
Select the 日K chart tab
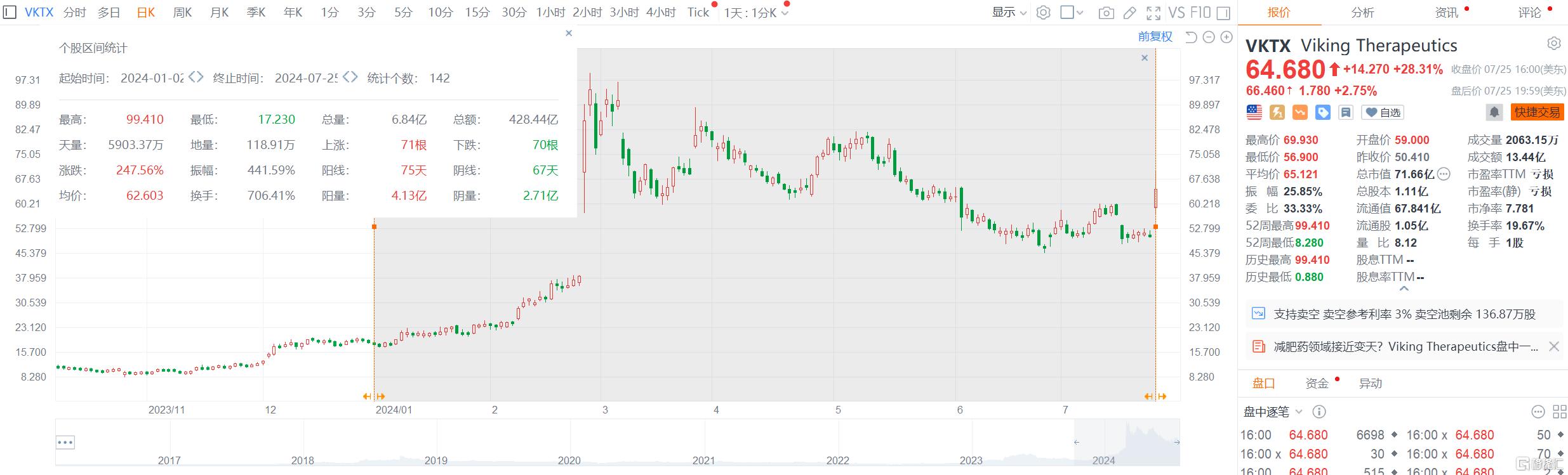coord(146,13)
